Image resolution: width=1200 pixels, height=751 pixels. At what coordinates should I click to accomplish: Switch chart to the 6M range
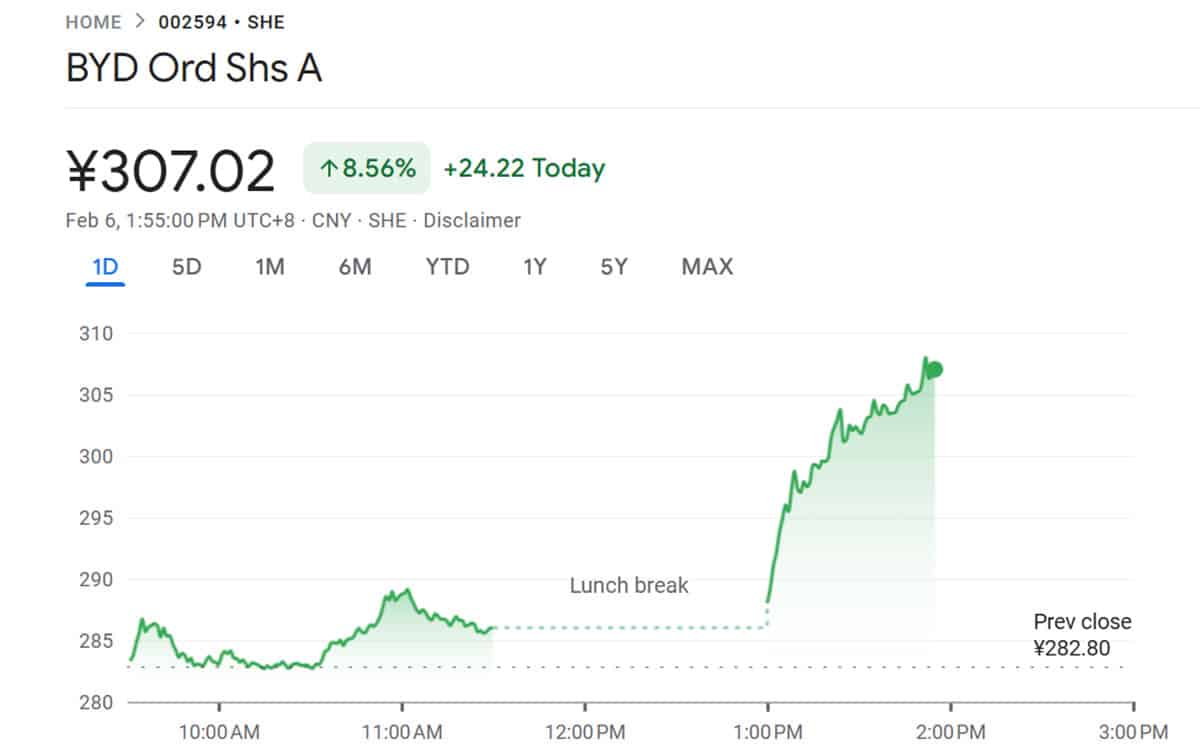(x=355, y=267)
